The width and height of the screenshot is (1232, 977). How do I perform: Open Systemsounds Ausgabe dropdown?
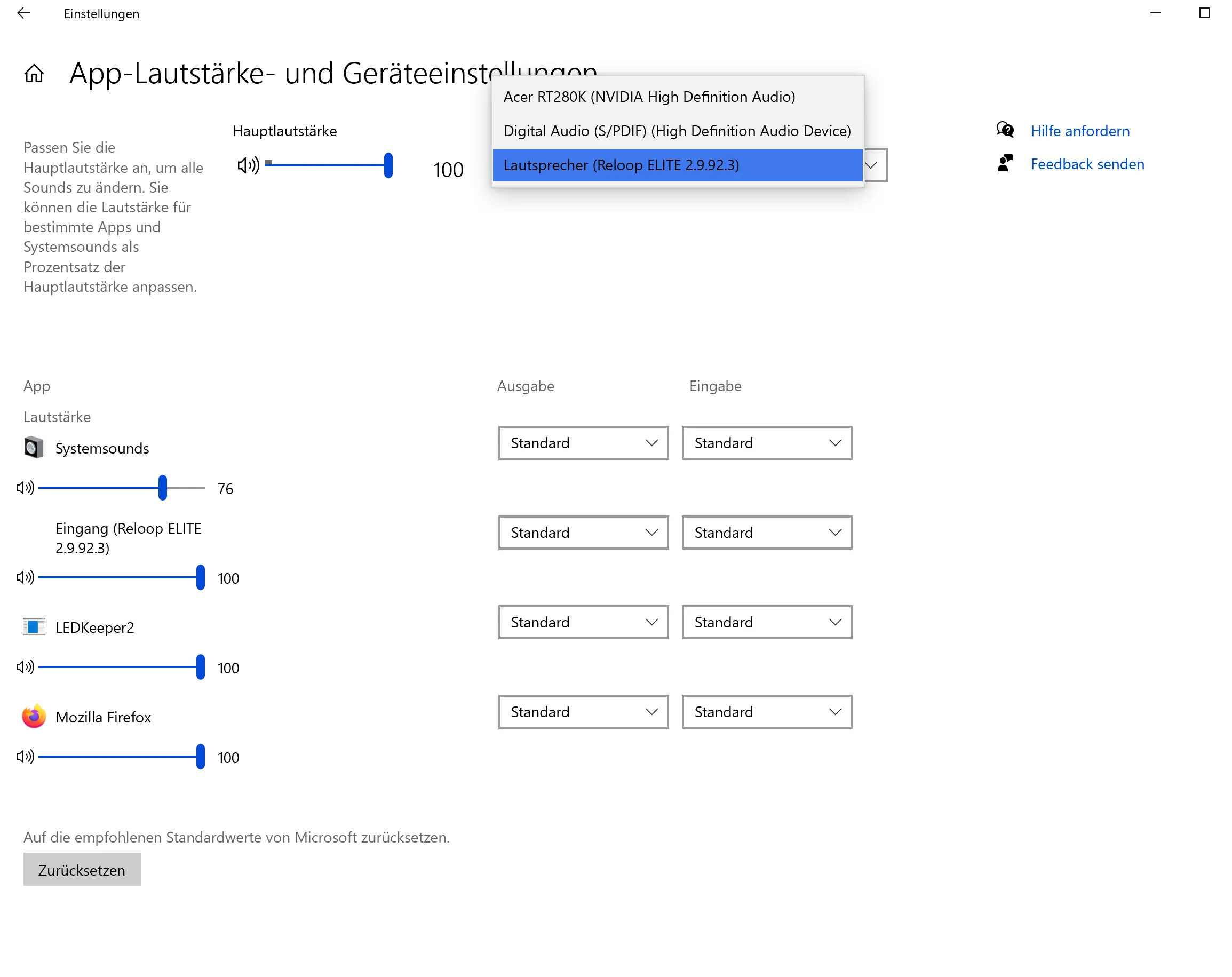[583, 443]
